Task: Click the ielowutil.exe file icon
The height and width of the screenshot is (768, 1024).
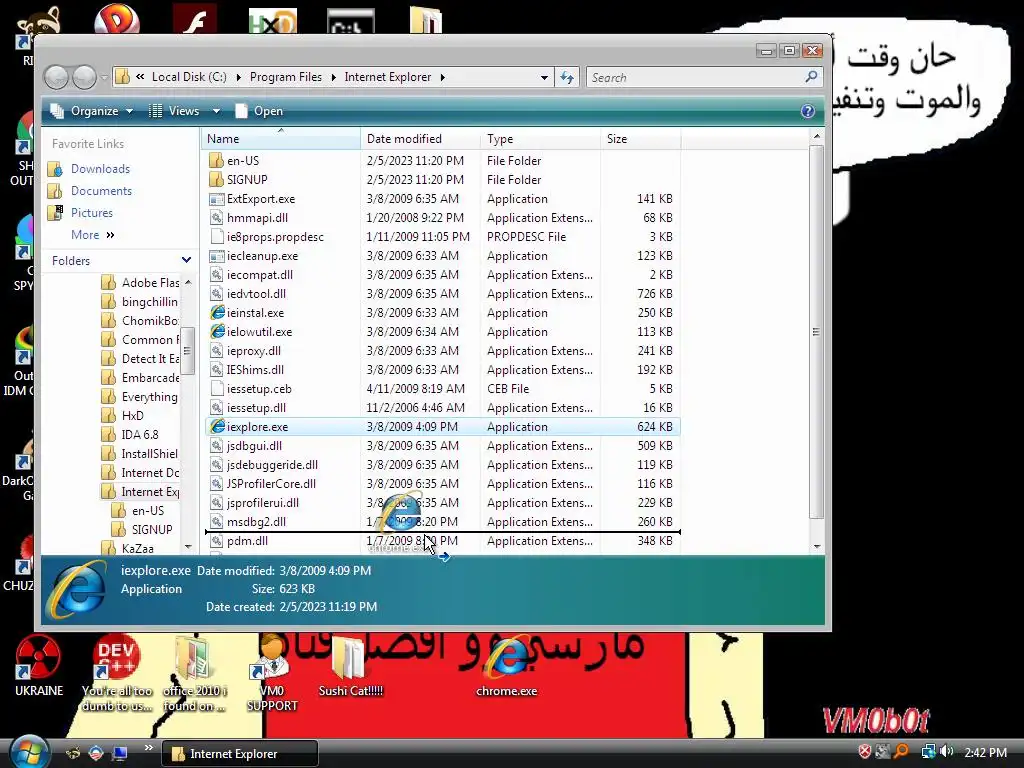Action: (217, 332)
